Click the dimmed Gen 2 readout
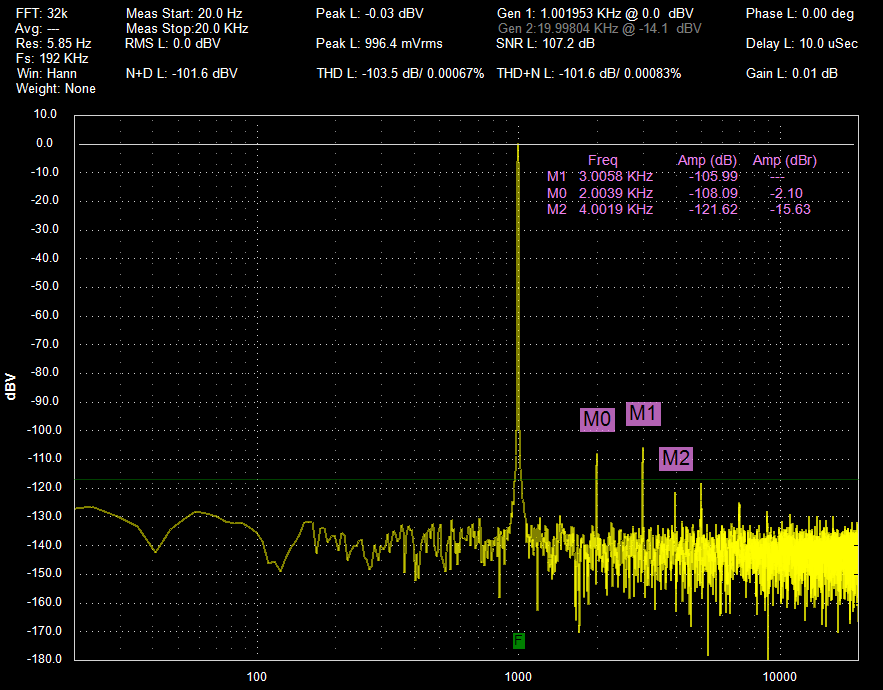Screen dimensions: 883x690 (600, 29)
